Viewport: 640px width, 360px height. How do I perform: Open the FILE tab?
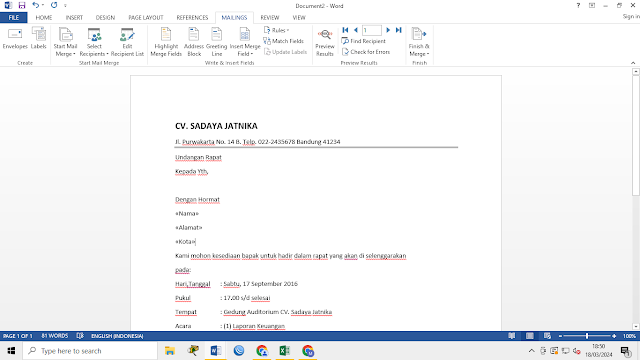coord(13,18)
